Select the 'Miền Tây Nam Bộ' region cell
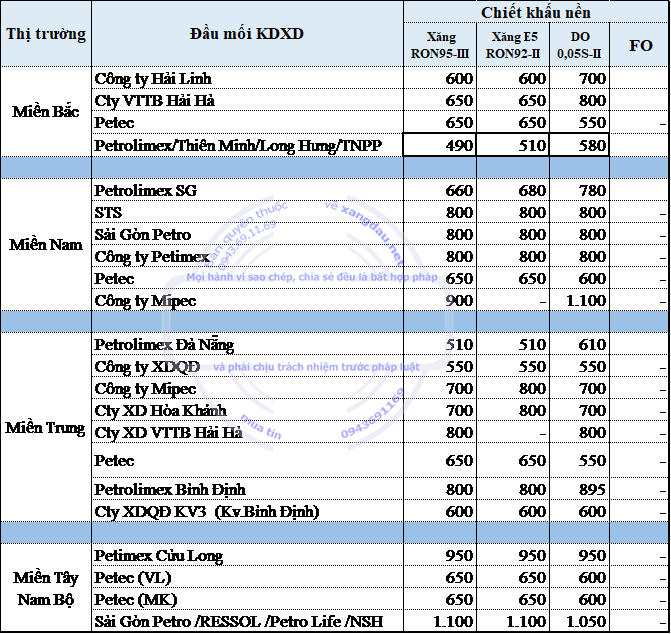671x634 pixels. pos(46,588)
